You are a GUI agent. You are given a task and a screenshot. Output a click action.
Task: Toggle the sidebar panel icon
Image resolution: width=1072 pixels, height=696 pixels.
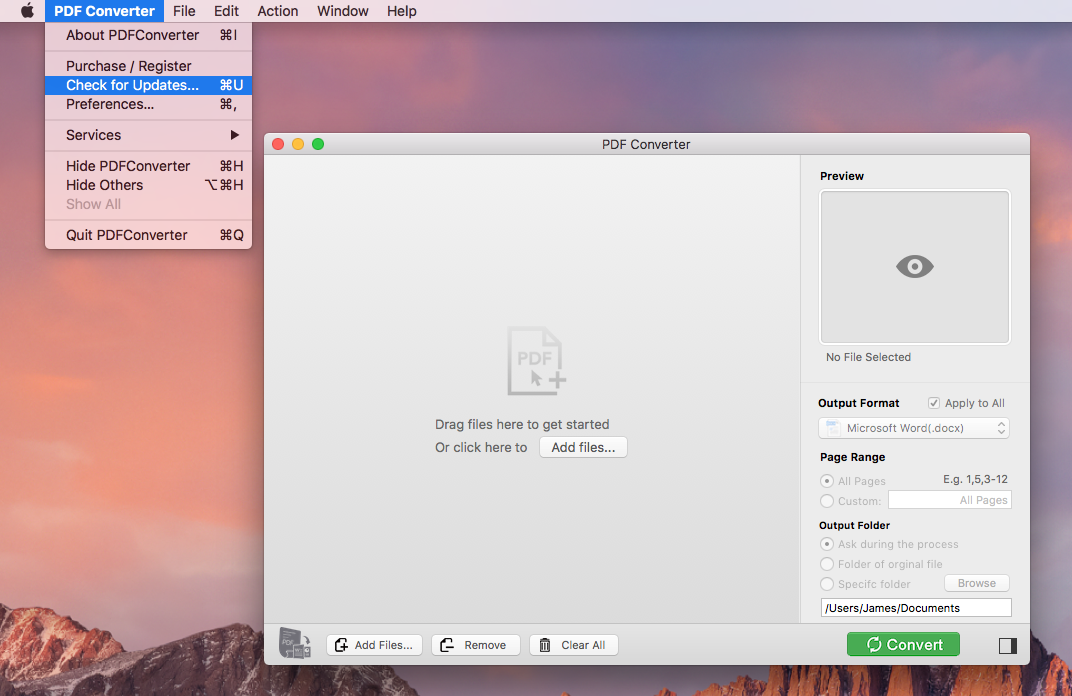coord(1008,645)
